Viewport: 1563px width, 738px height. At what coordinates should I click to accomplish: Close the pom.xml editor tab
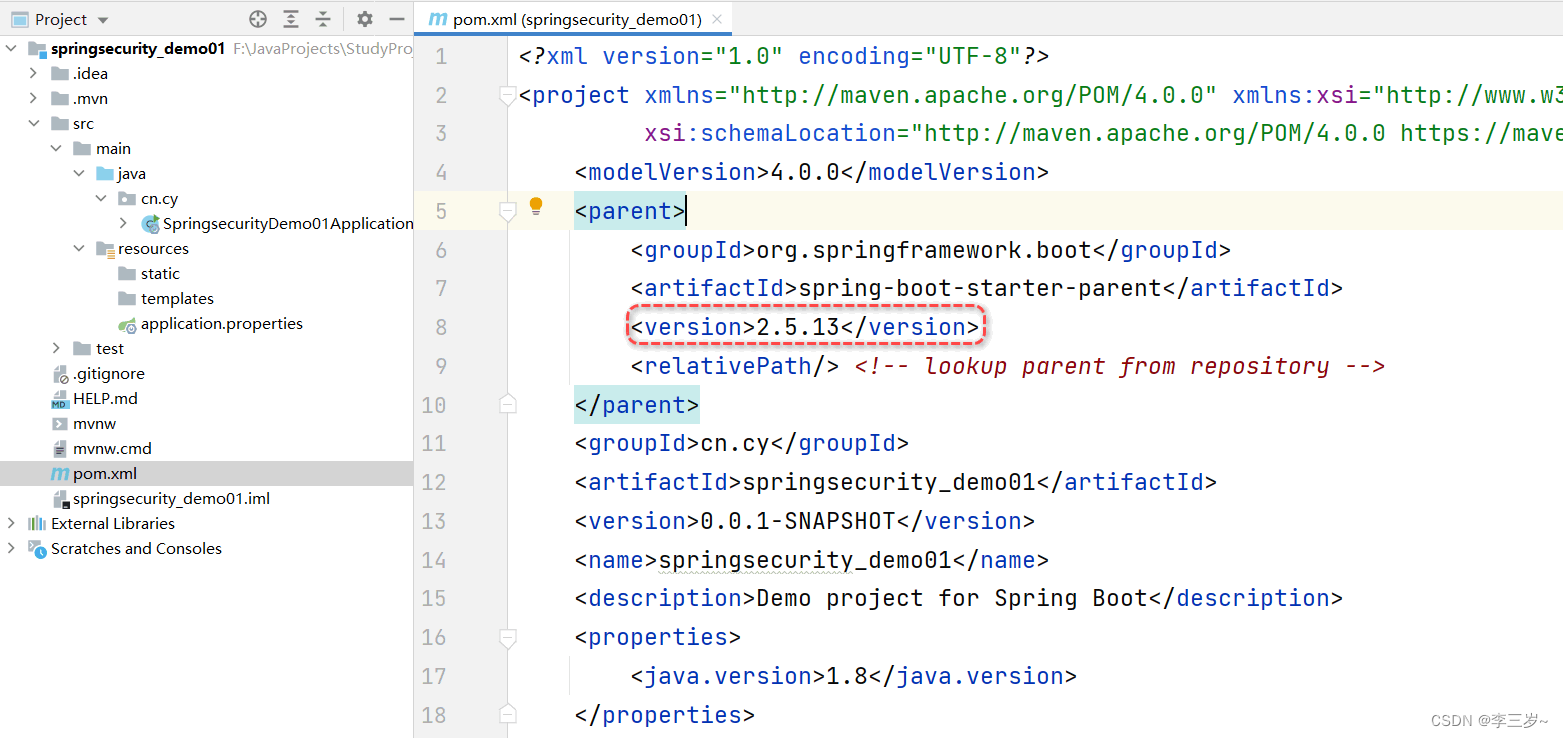click(717, 20)
